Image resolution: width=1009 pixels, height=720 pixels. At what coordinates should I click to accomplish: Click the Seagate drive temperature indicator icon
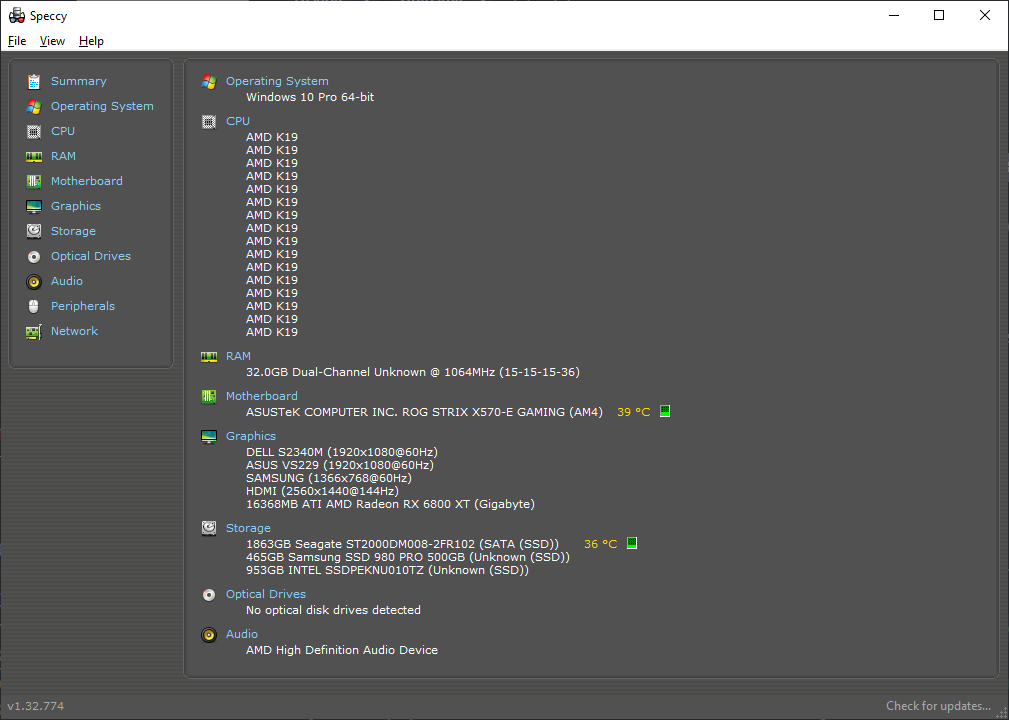[x=632, y=544]
